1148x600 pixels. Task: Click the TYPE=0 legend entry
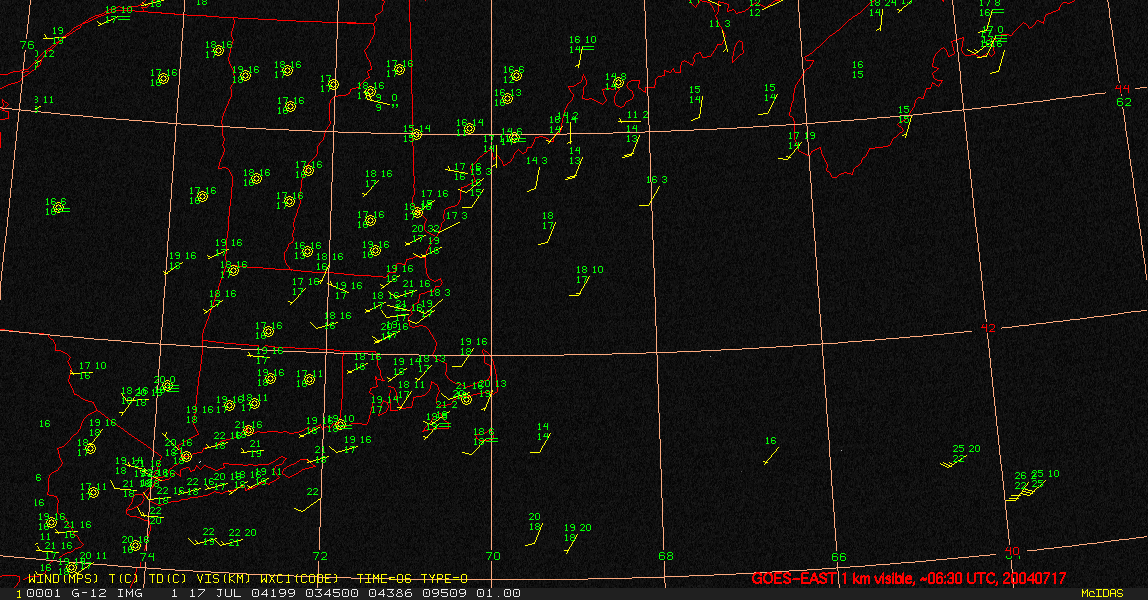point(444,579)
